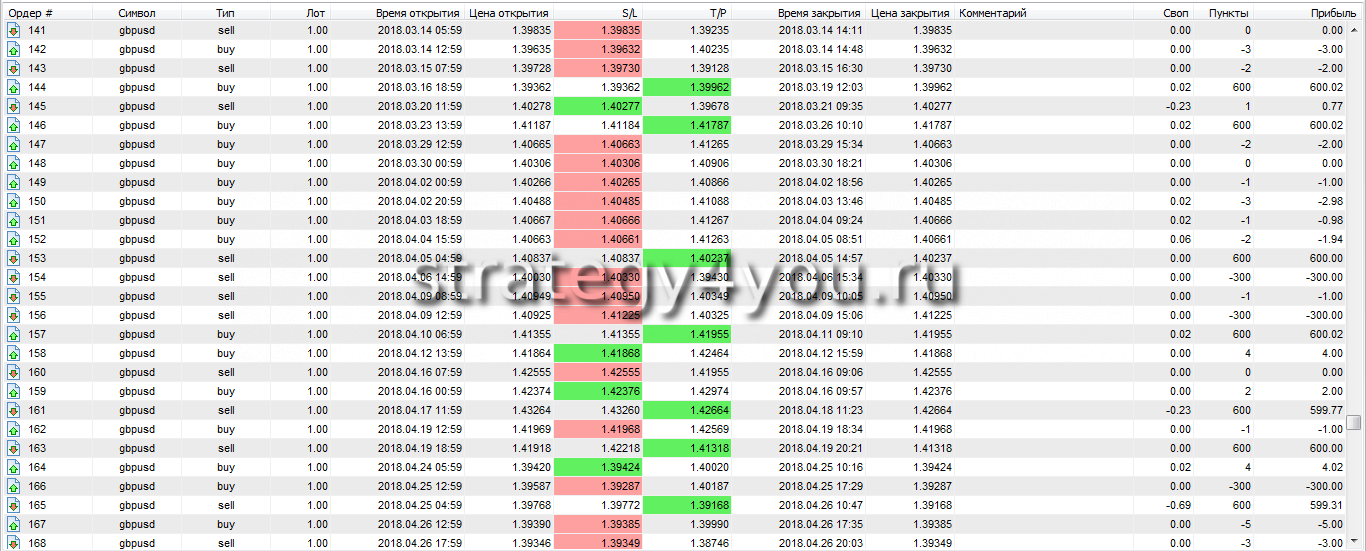Click the row icon for order 160
The image size is (1366, 551).
(13, 373)
